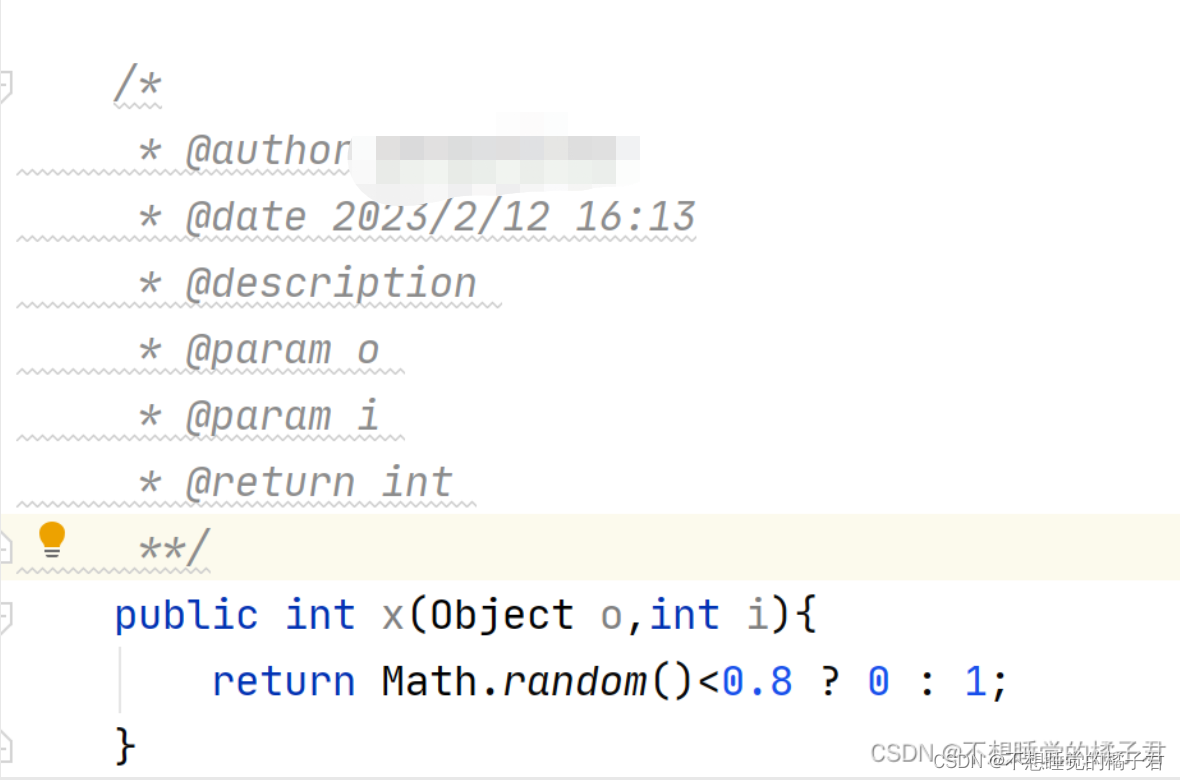Click the random method call
The width and height of the screenshot is (1180, 780).
coord(574,682)
